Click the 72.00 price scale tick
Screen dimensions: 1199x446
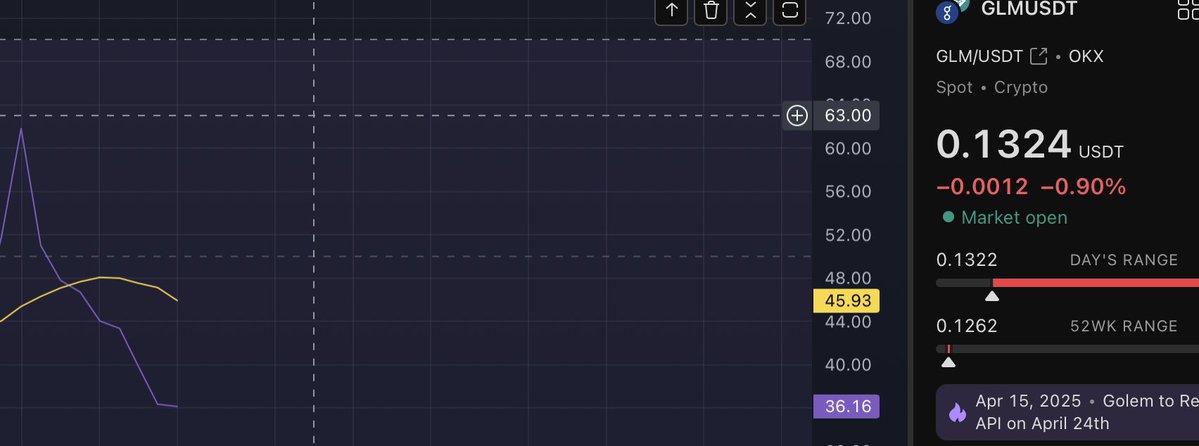(x=848, y=18)
